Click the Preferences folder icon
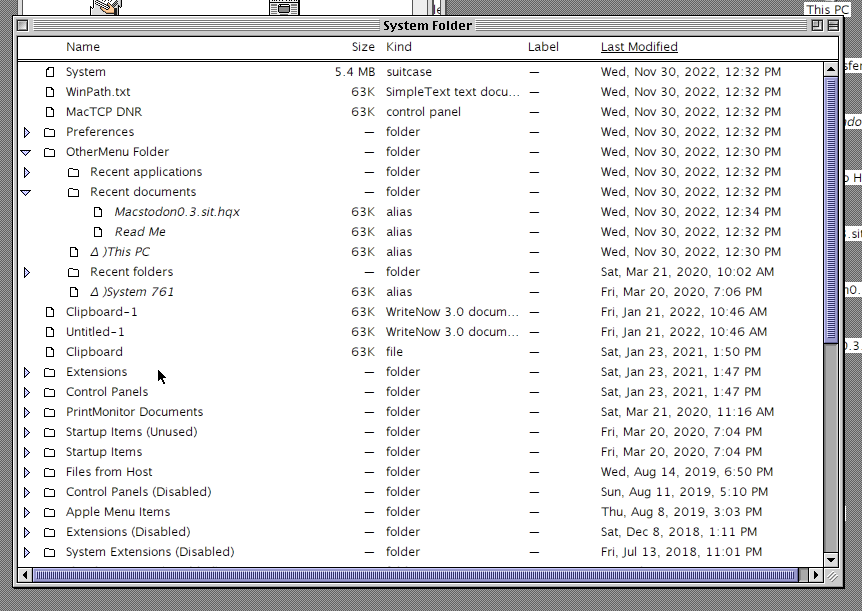The width and height of the screenshot is (862, 611). pyautogui.click(x=52, y=132)
